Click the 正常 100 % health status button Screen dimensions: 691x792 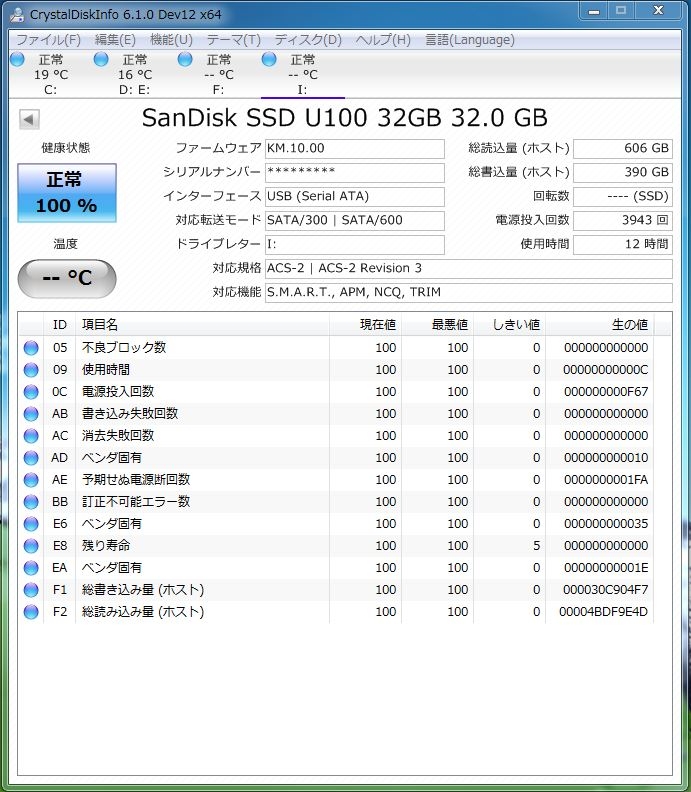(67, 192)
